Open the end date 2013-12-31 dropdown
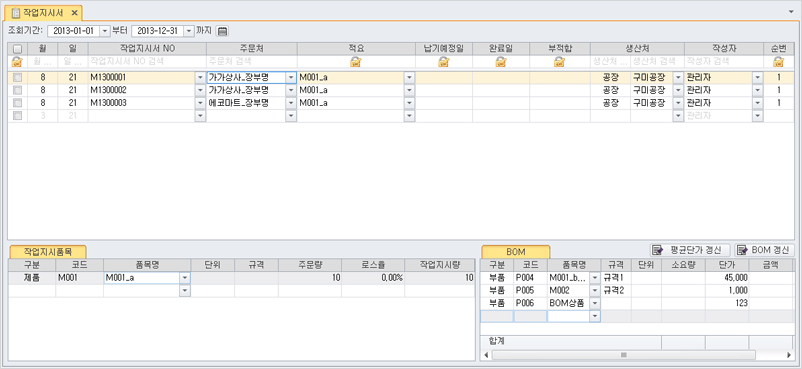The image size is (802, 369). point(189,31)
